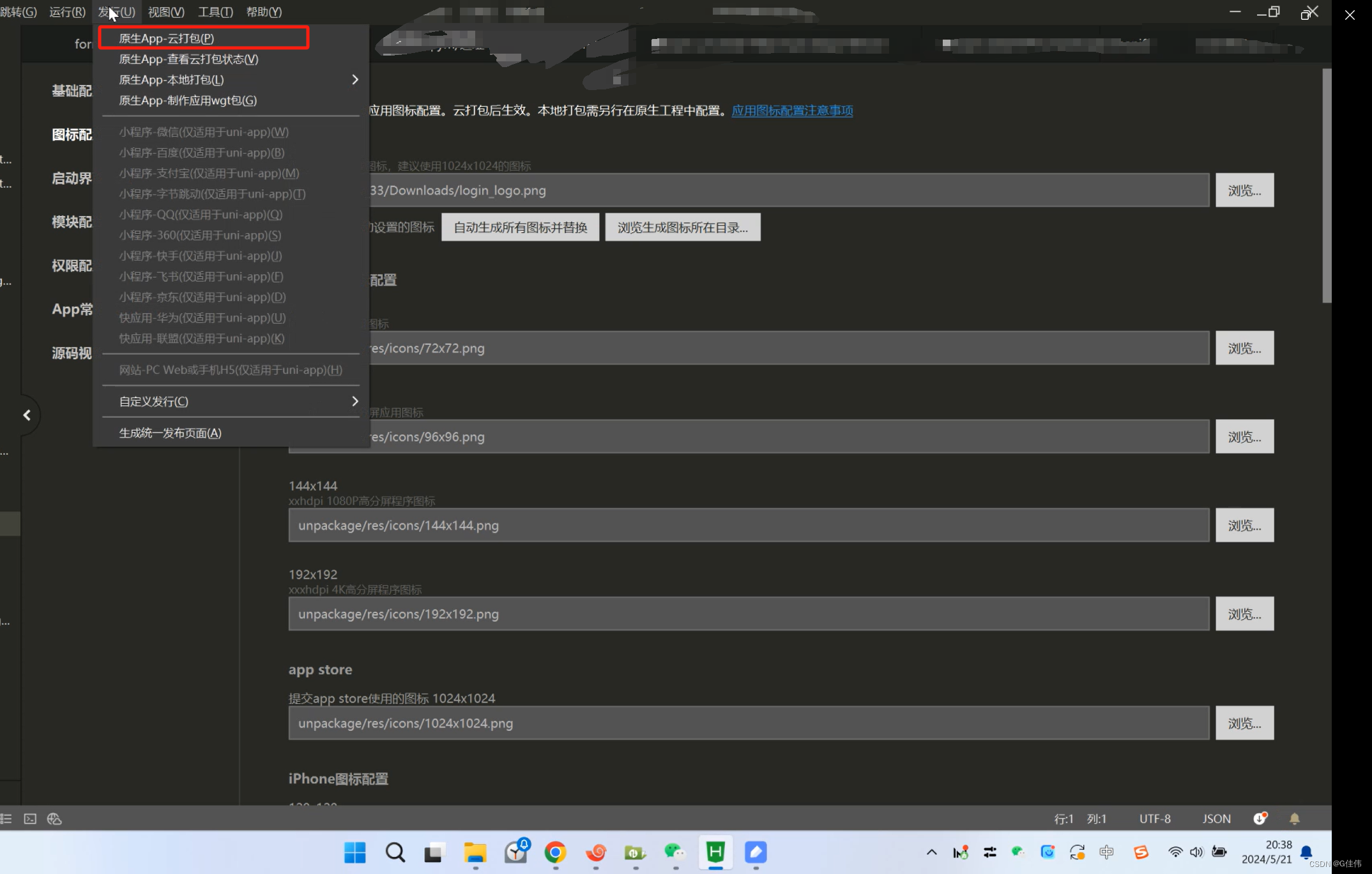Click the HBuilderX icon in taskbar
The image size is (1372, 874).
715,852
